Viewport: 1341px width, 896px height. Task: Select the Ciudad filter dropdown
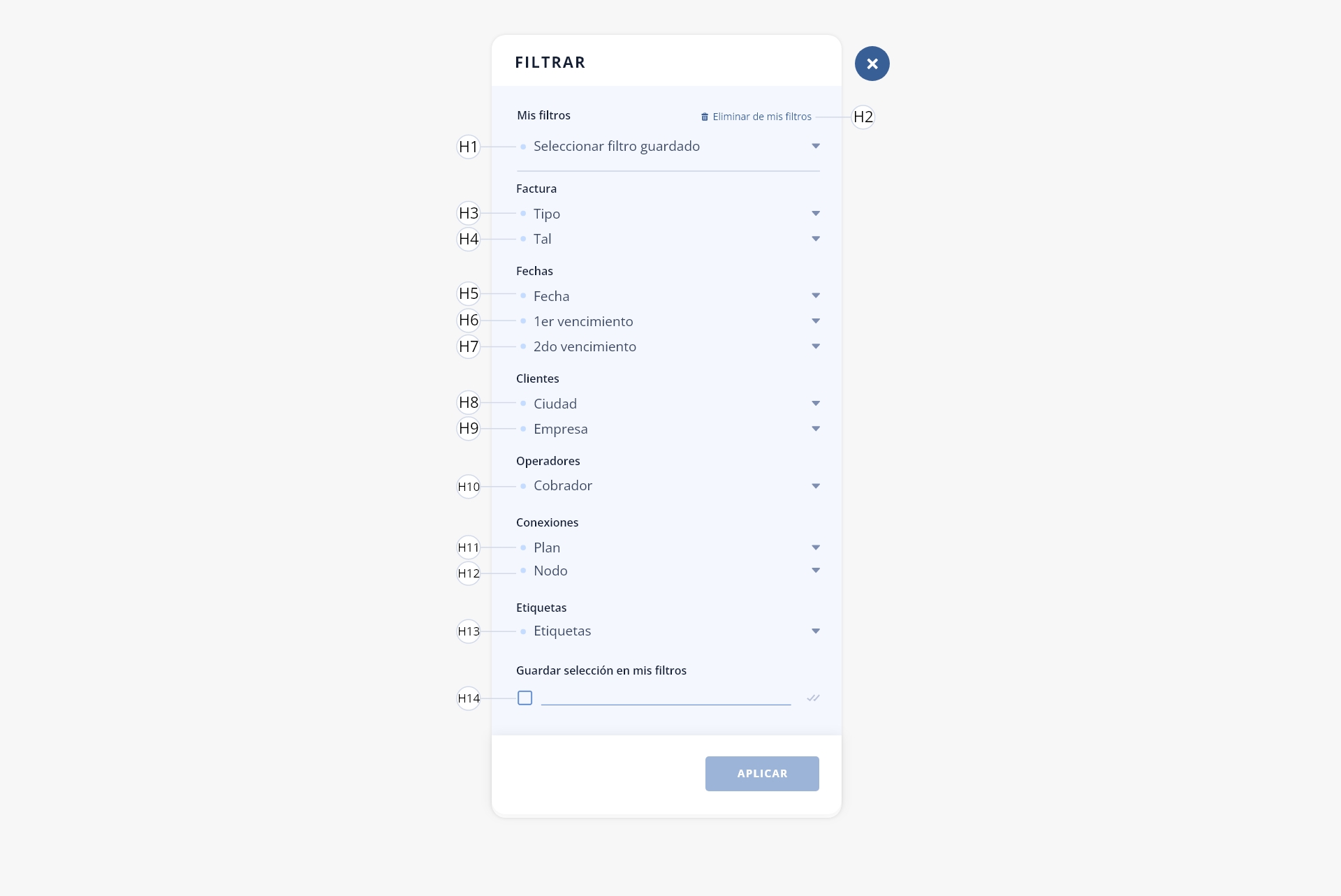668,404
